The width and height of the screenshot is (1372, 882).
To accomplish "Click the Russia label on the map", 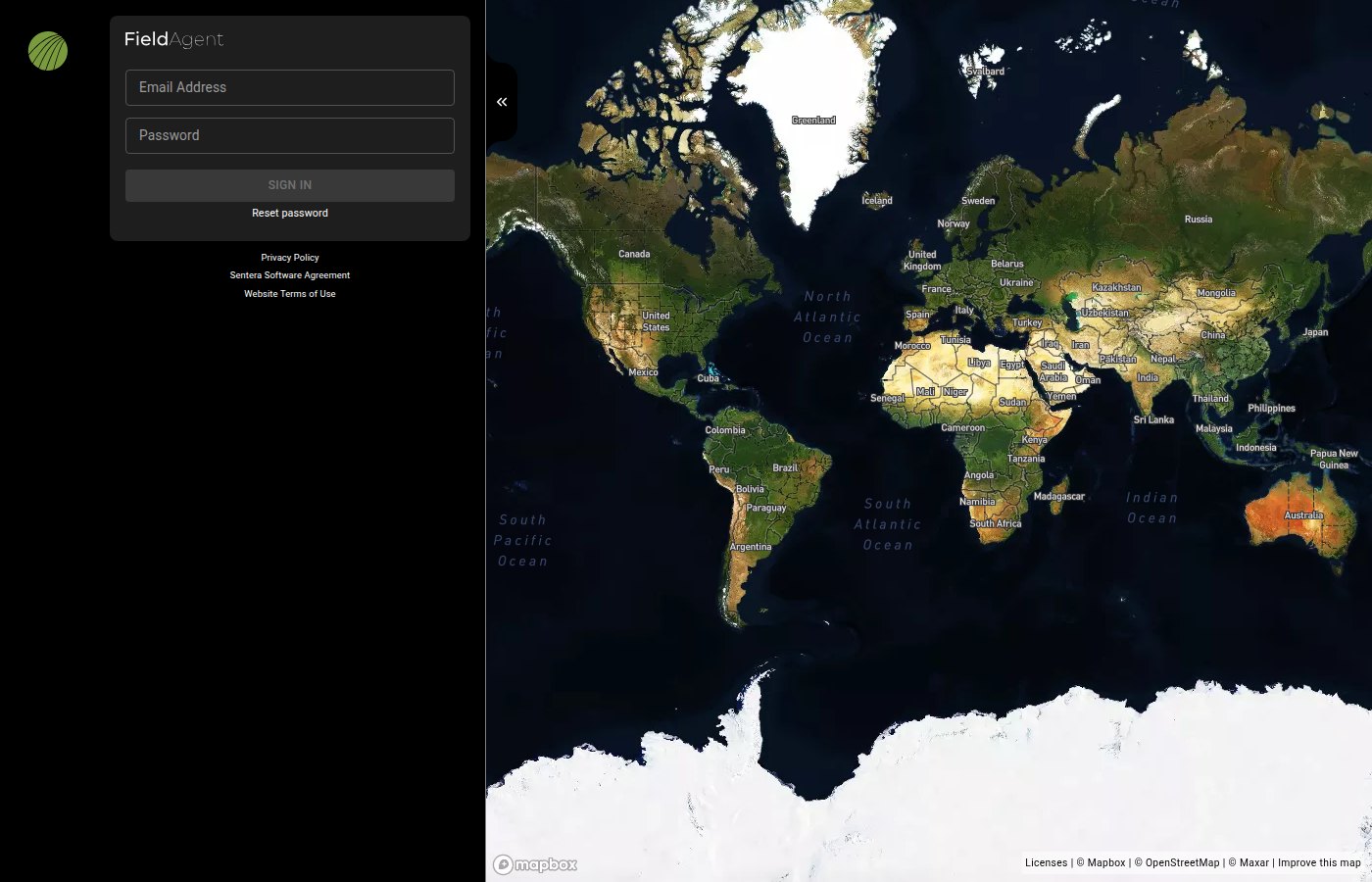I will coord(1199,220).
